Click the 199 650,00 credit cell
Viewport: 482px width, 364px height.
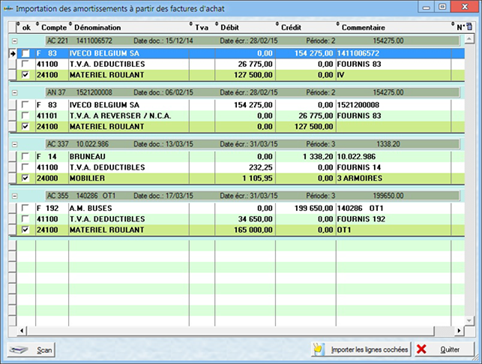pyautogui.click(x=306, y=208)
